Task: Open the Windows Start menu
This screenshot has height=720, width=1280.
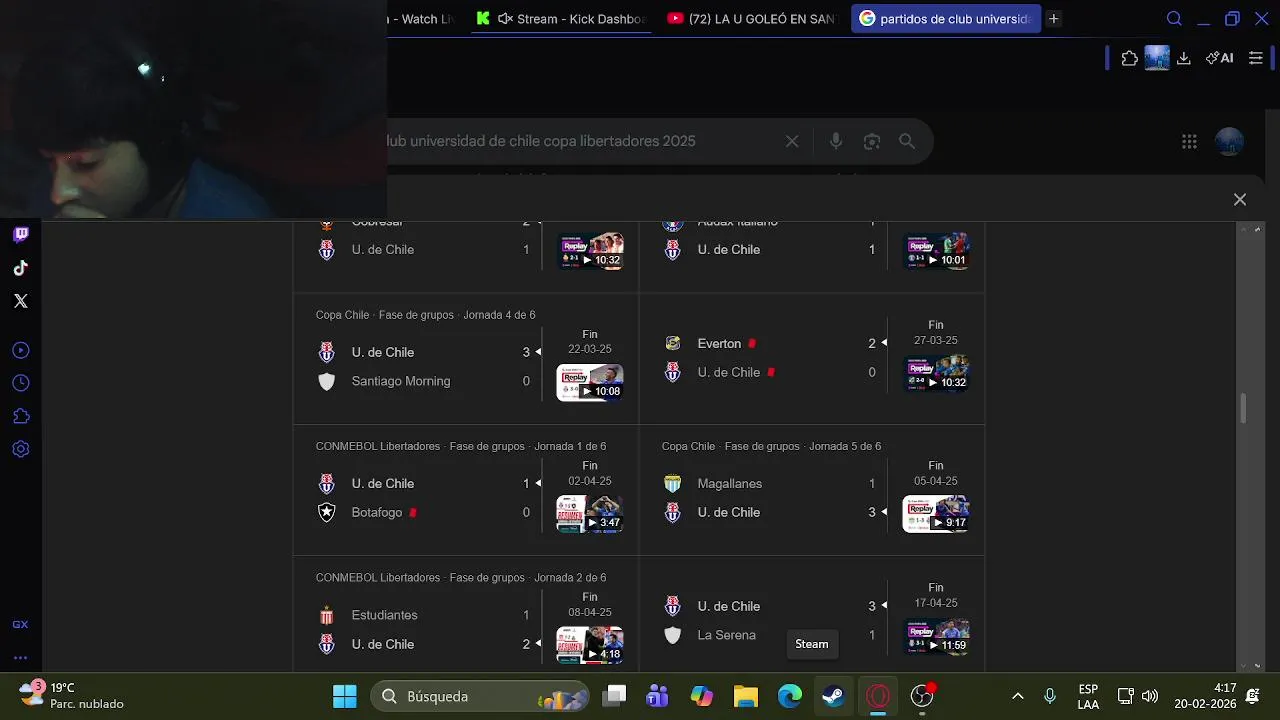Action: [345, 696]
